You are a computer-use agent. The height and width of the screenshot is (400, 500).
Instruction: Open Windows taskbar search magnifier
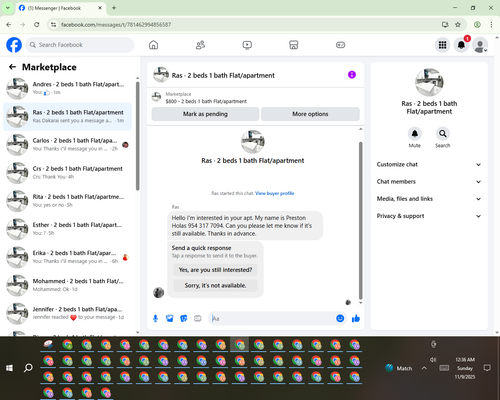tap(28, 368)
